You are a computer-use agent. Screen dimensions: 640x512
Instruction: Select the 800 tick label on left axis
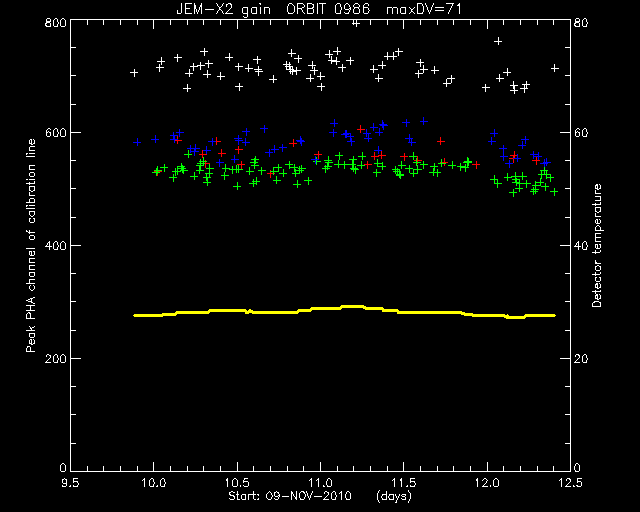pyautogui.click(x=56, y=22)
